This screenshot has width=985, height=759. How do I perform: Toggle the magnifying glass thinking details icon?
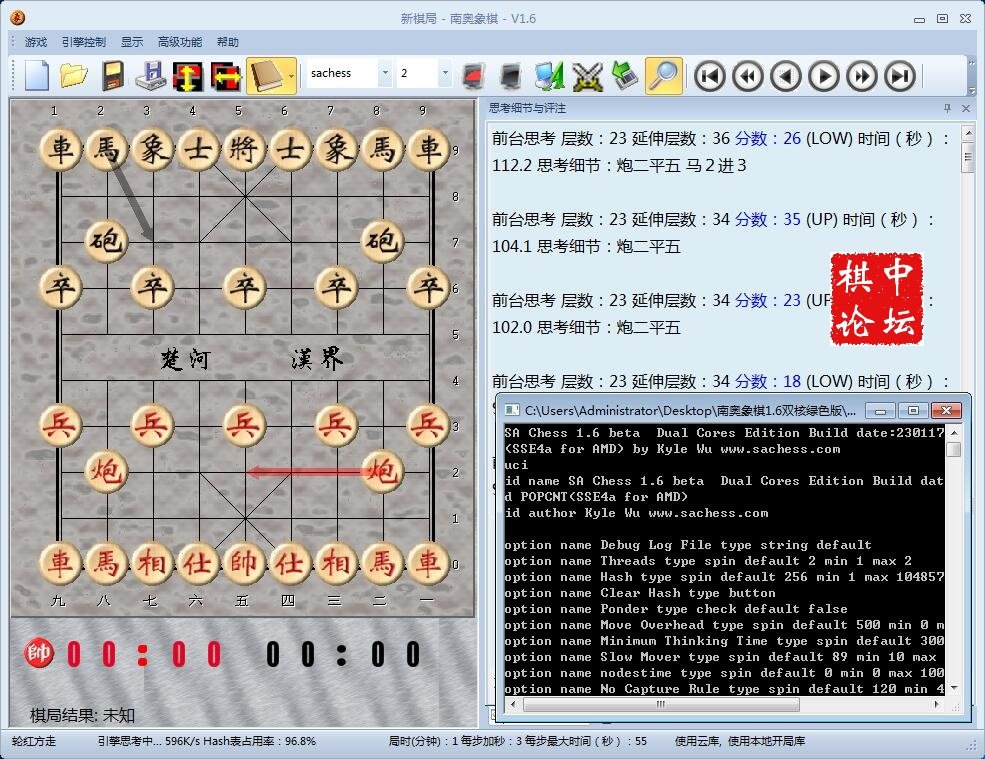(x=663, y=75)
